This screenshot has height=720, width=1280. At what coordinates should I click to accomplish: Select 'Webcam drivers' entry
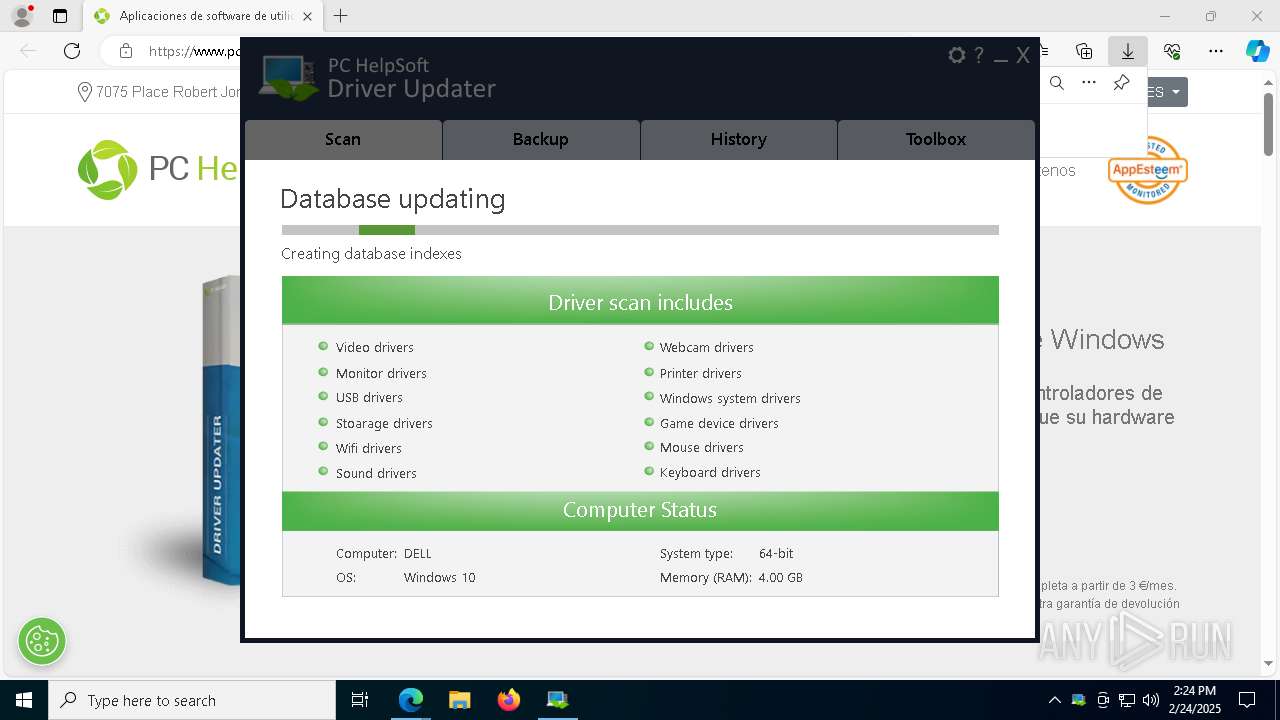(x=706, y=347)
